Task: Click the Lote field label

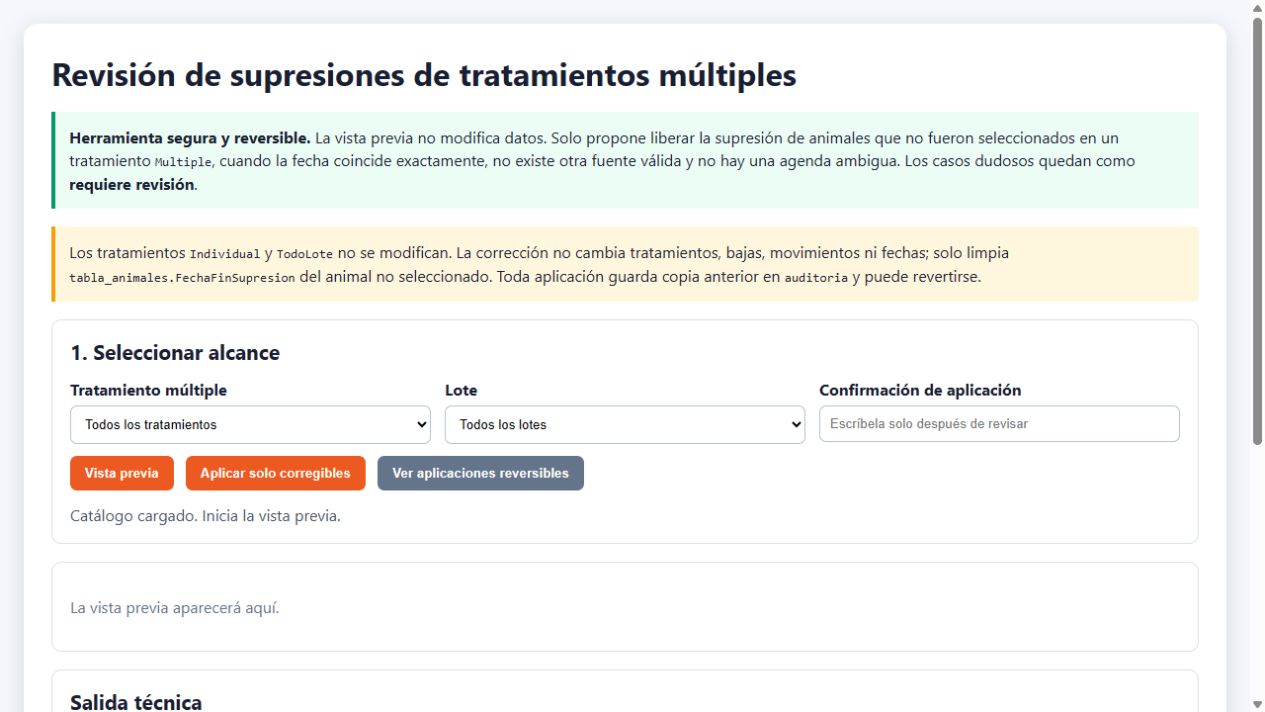Action: point(461,390)
